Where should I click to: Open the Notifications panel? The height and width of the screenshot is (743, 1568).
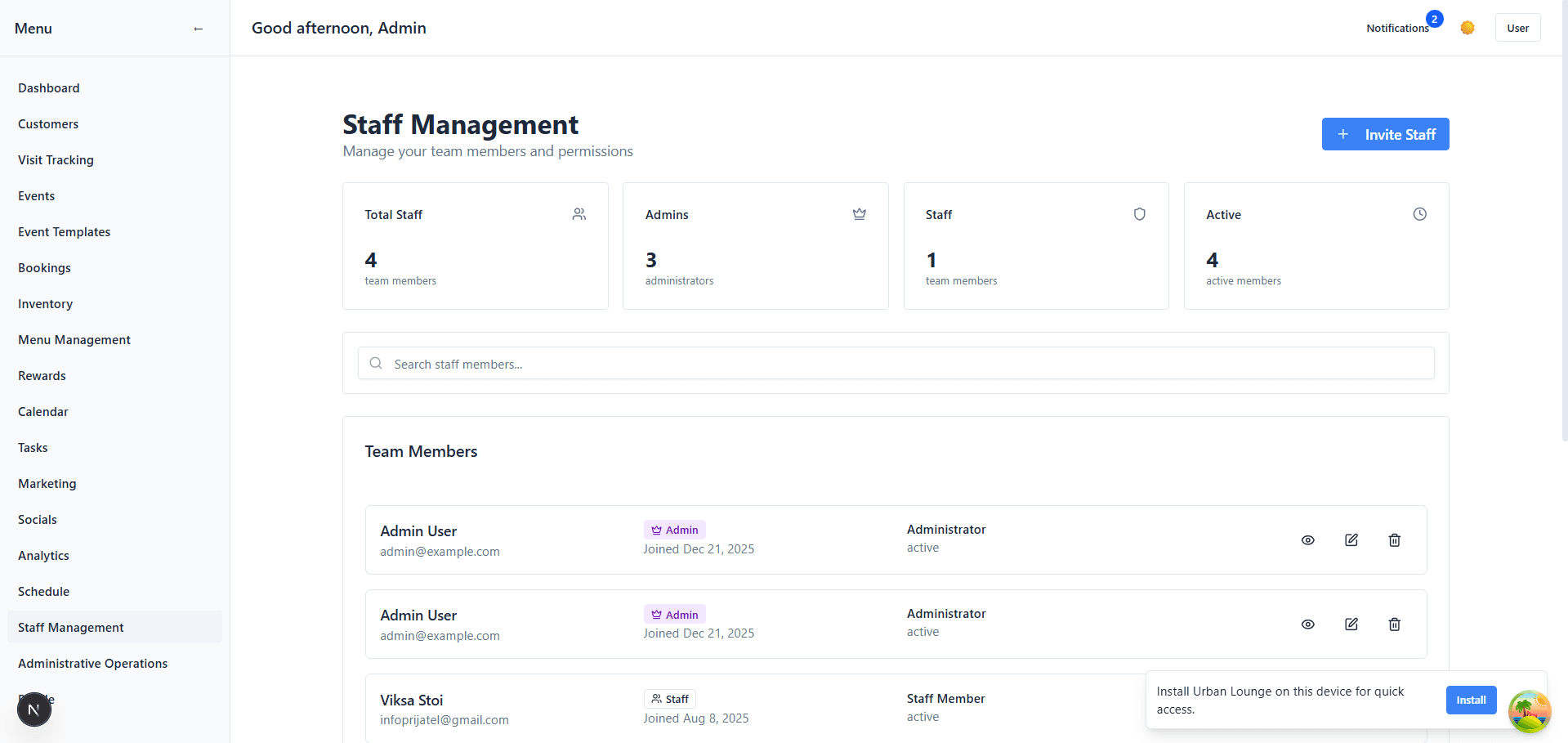pos(1397,28)
